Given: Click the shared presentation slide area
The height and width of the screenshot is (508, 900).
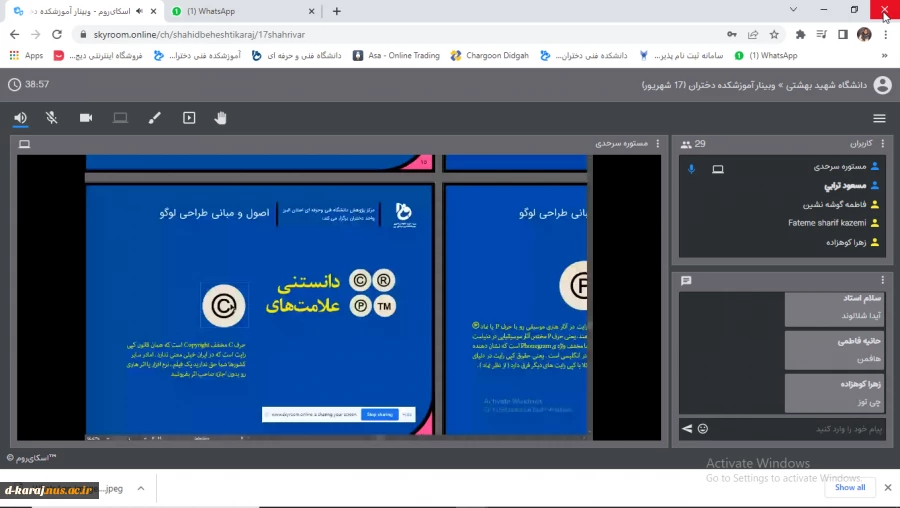Looking at the screenshot, I should pos(339,297).
